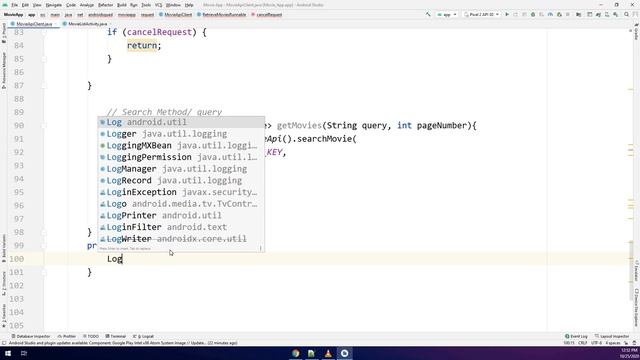Click the Profile app icon
Screen dimensions: 640x360
point(550,14)
